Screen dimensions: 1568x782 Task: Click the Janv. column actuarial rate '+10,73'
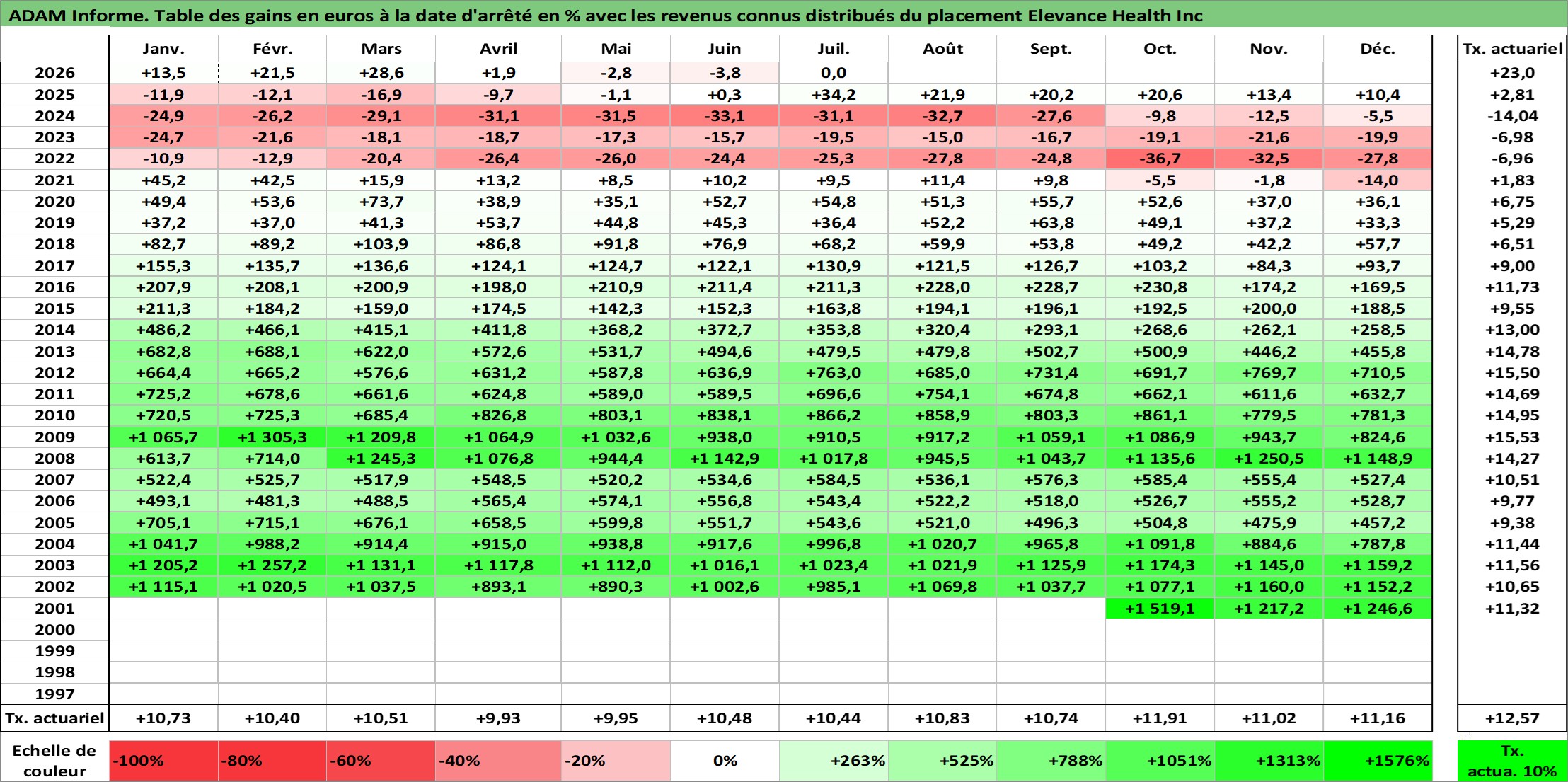[x=163, y=718]
